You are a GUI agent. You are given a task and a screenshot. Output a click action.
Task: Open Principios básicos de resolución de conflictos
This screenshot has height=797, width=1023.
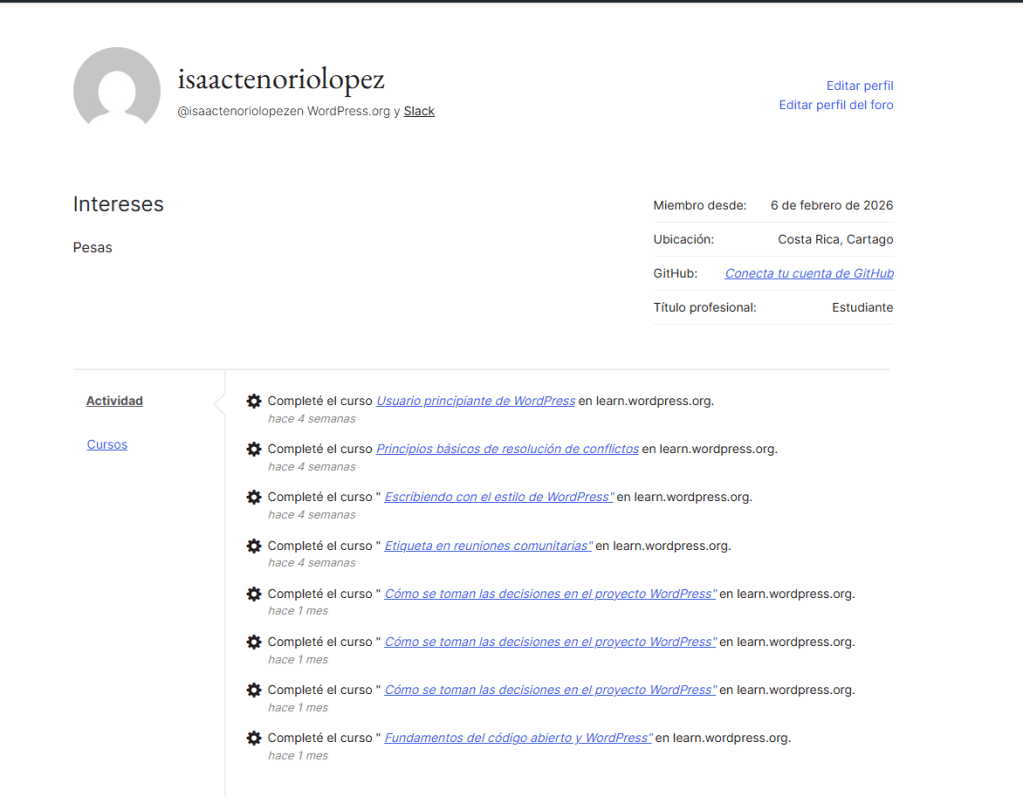pos(507,449)
